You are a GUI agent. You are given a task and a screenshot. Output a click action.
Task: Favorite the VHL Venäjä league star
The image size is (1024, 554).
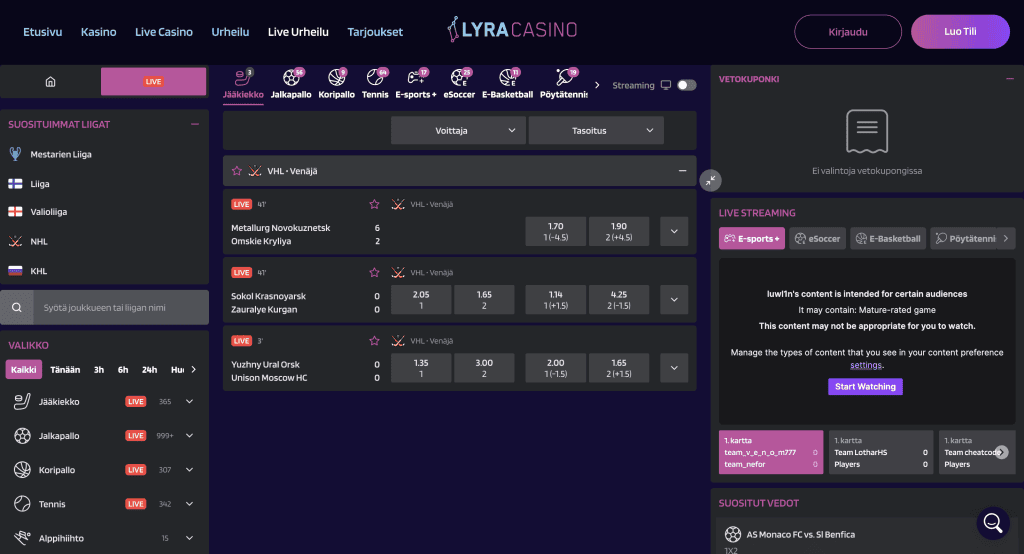click(236, 171)
